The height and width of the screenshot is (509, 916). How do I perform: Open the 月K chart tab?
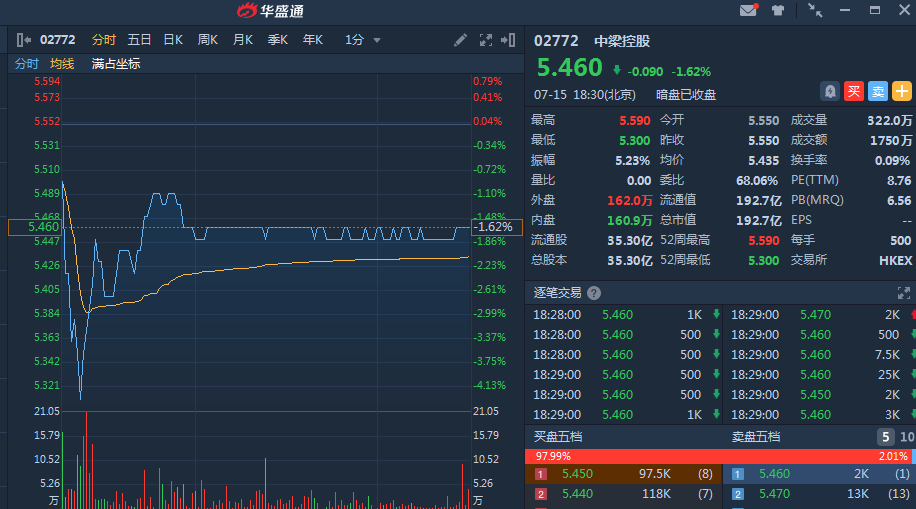pyautogui.click(x=242, y=40)
